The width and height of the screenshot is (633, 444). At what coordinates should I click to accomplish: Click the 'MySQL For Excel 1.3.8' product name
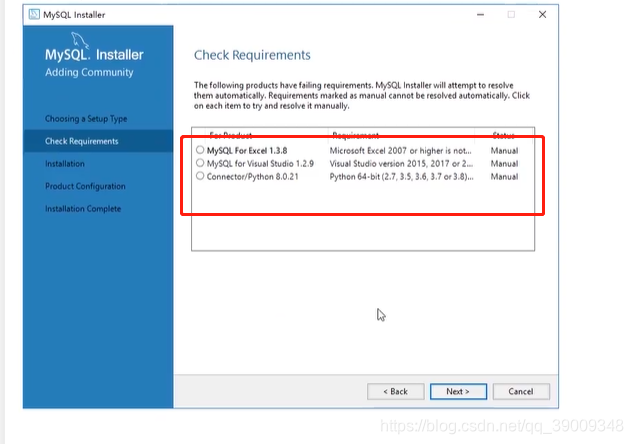click(x=247, y=151)
